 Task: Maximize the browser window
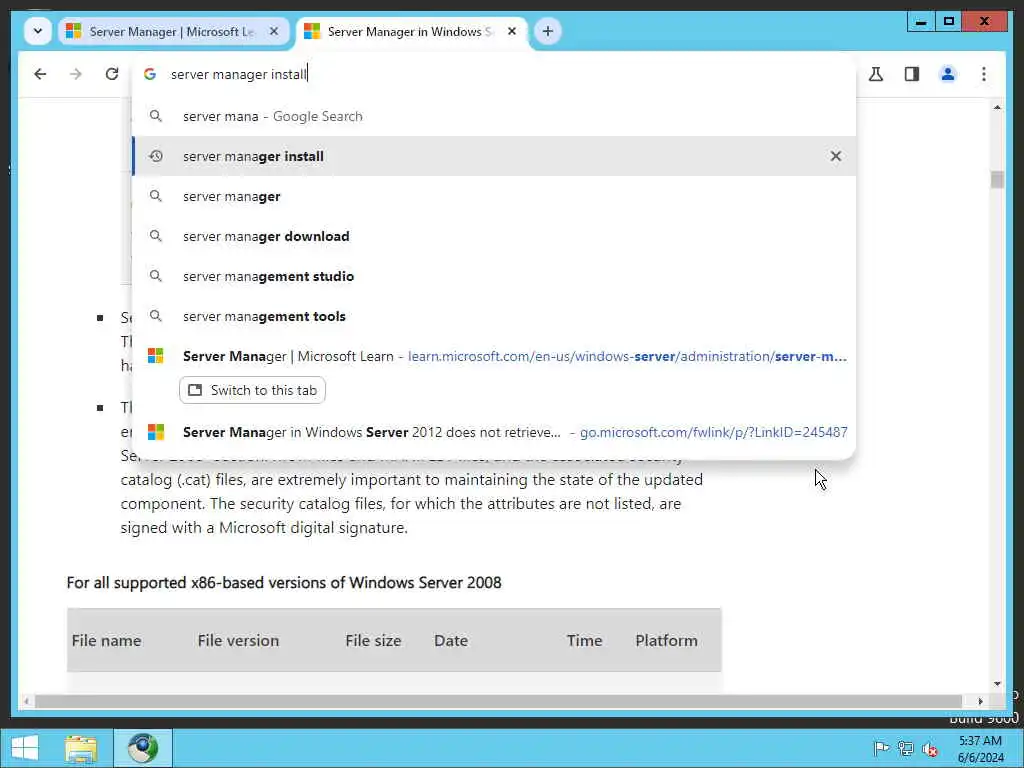[x=949, y=22]
